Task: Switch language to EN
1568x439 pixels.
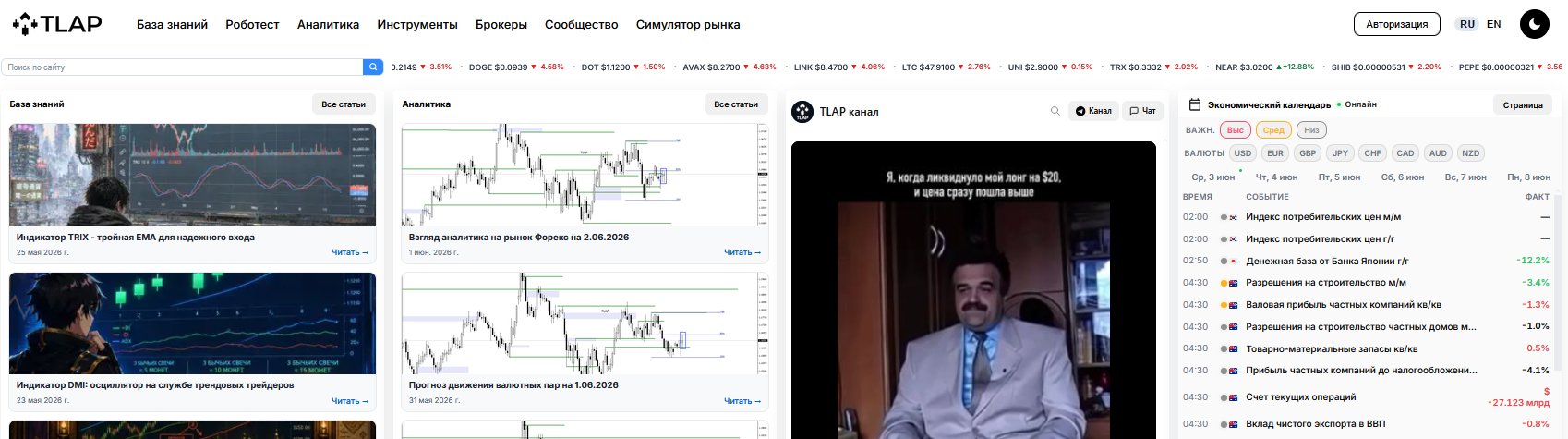Action: pyautogui.click(x=1494, y=24)
